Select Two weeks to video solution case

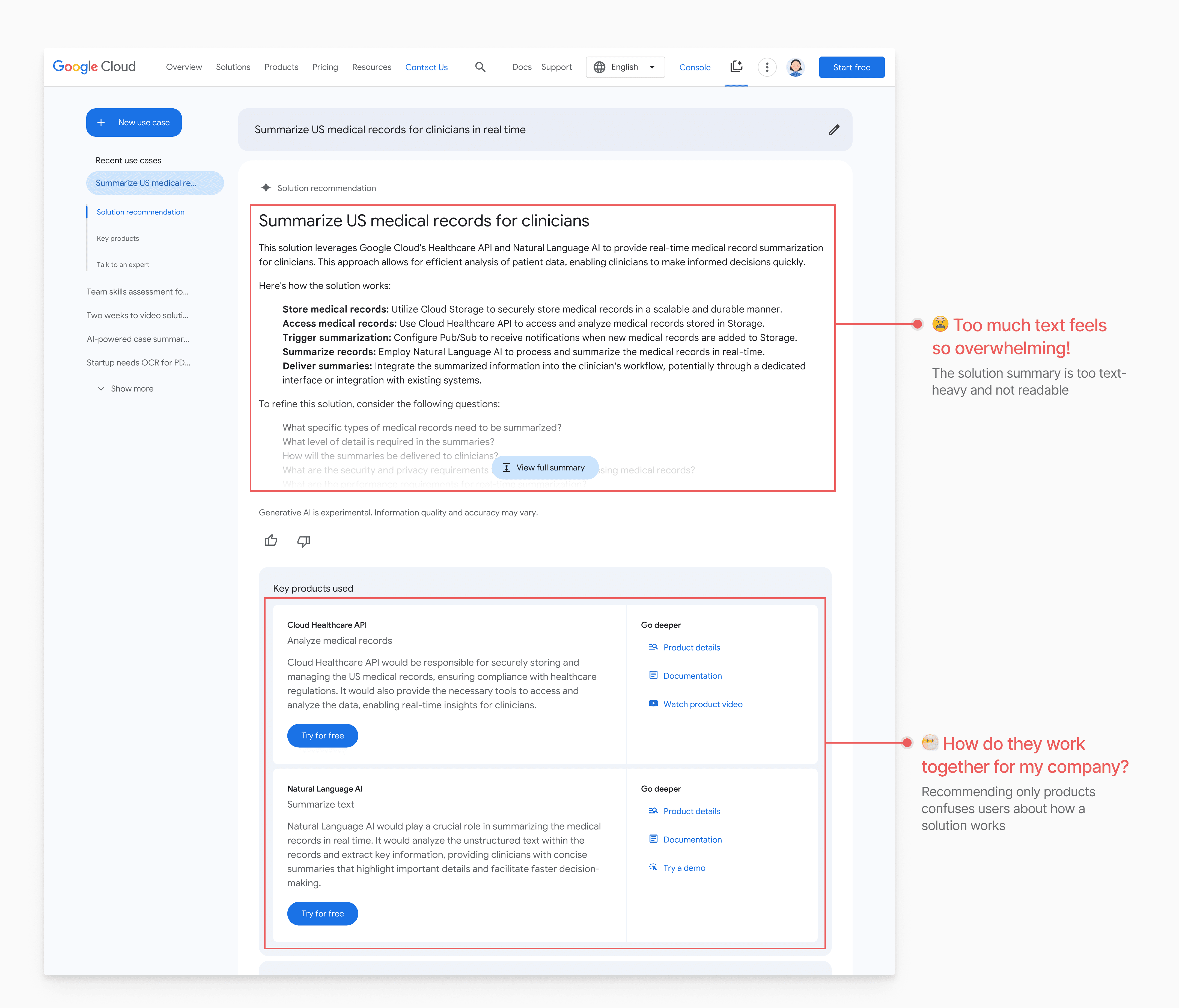[138, 315]
